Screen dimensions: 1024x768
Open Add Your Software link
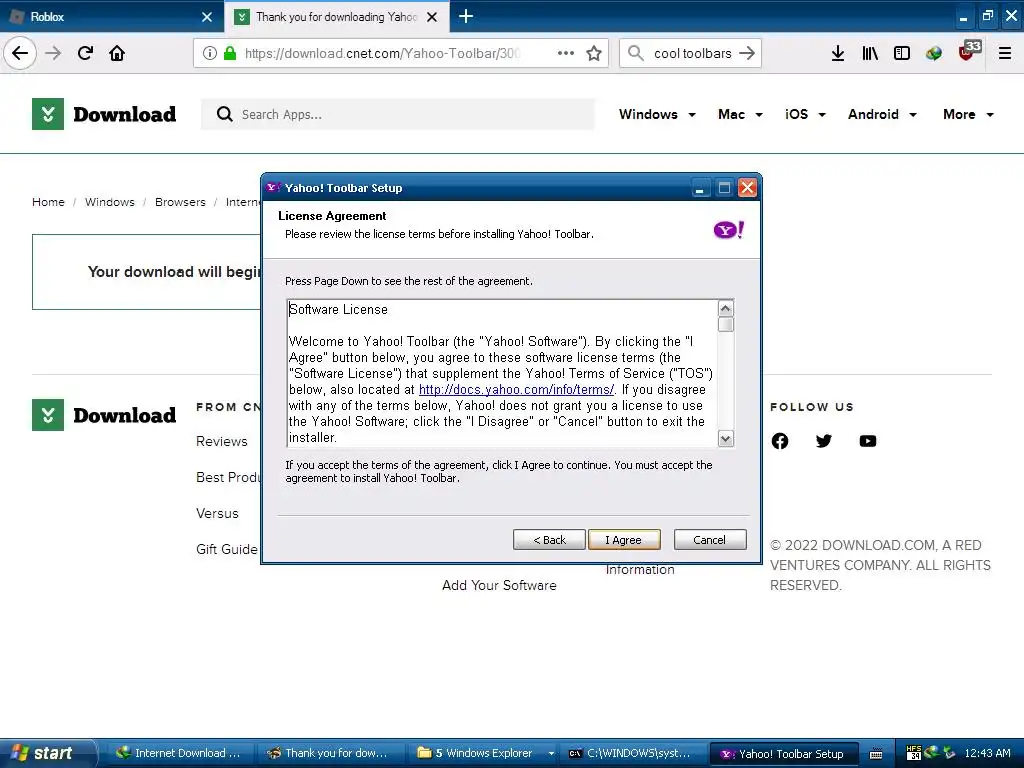(499, 585)
